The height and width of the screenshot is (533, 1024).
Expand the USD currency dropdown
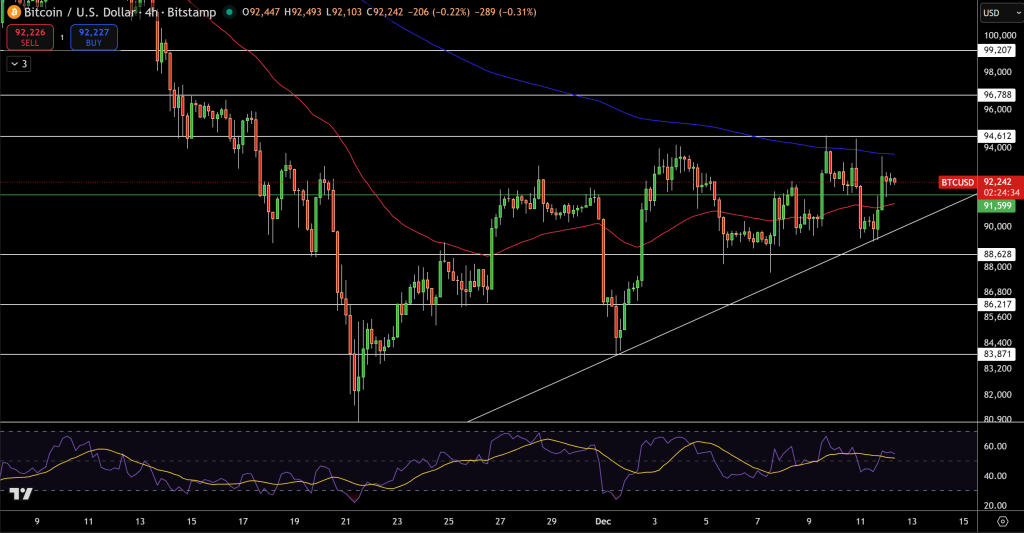tap(1002, 12)
